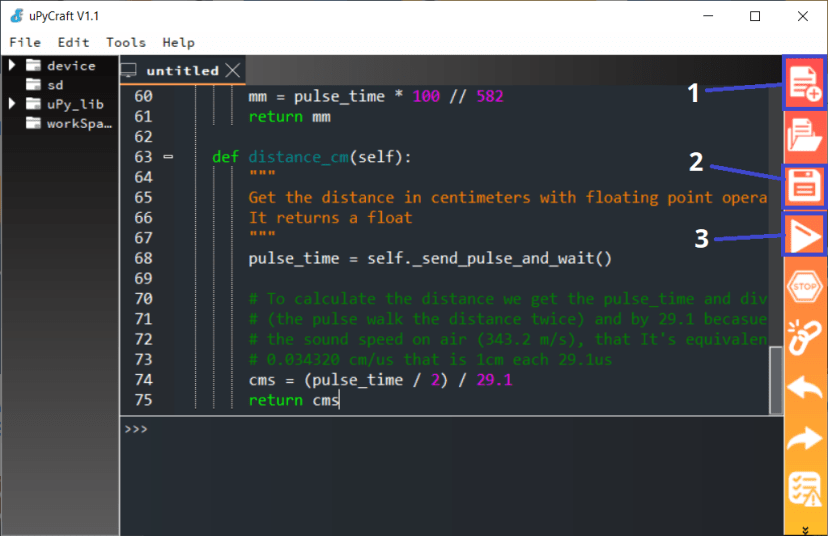This screenshot has width=828, height=536.
Task: Click the editor vertical scrollbar thumb
Action: click(x=775, y=379)
